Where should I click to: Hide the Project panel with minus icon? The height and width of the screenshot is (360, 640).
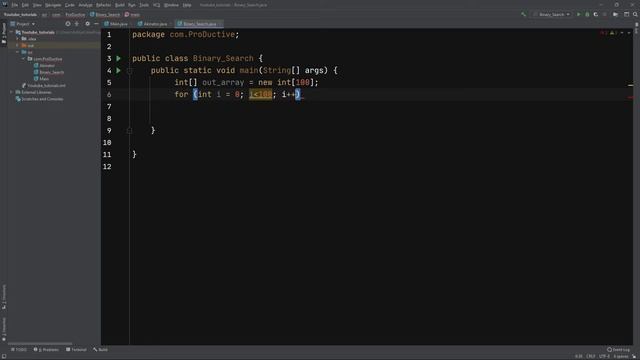point(96,24)
